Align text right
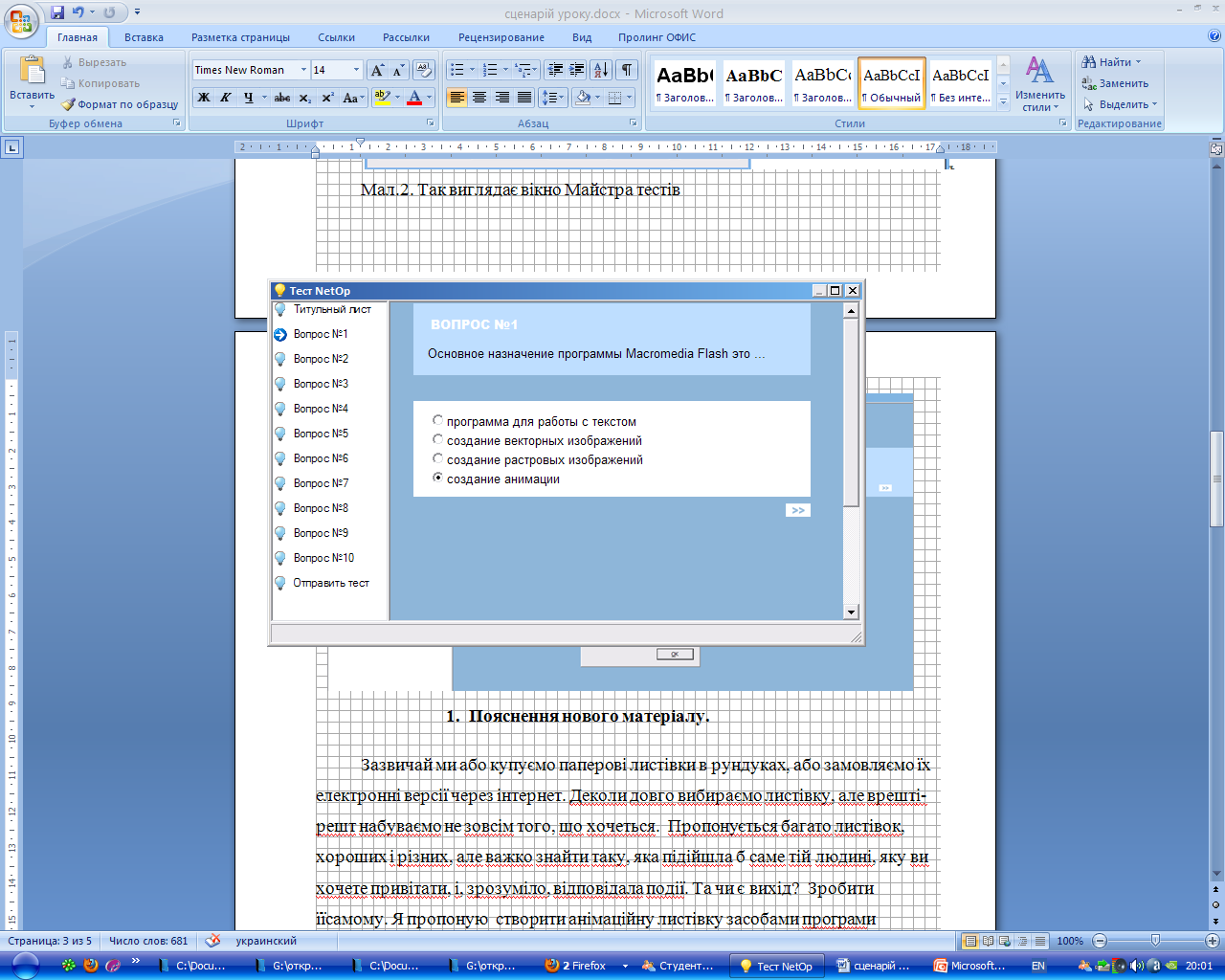 click(501, 98)
